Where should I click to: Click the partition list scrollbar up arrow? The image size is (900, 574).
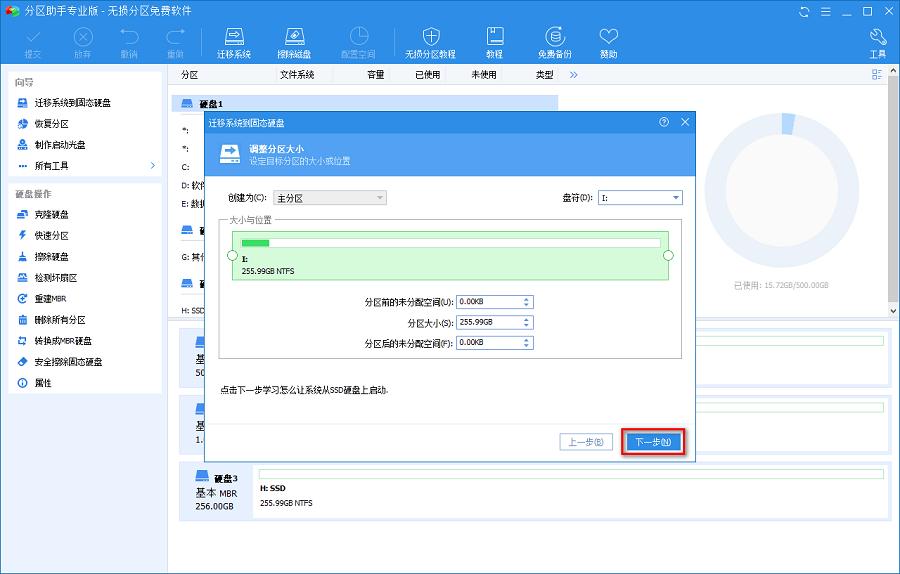[893, 71]
